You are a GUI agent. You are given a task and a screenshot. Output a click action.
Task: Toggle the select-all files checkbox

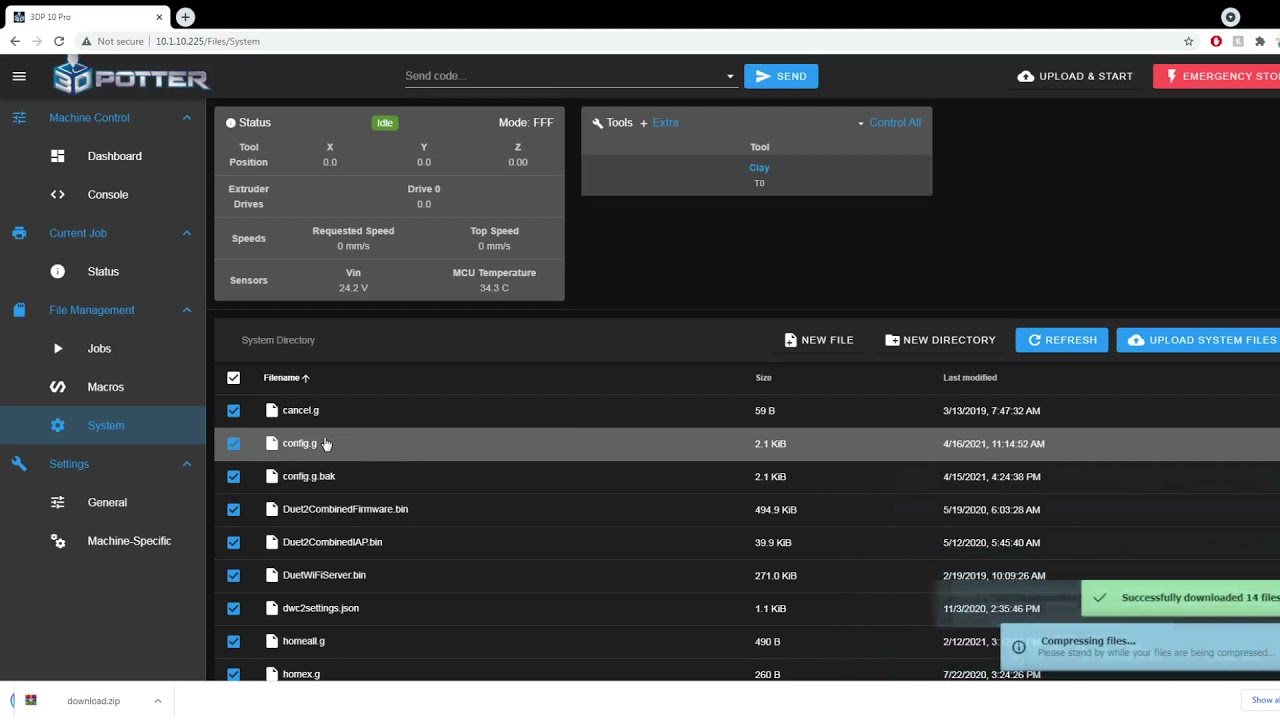(234, 377)
